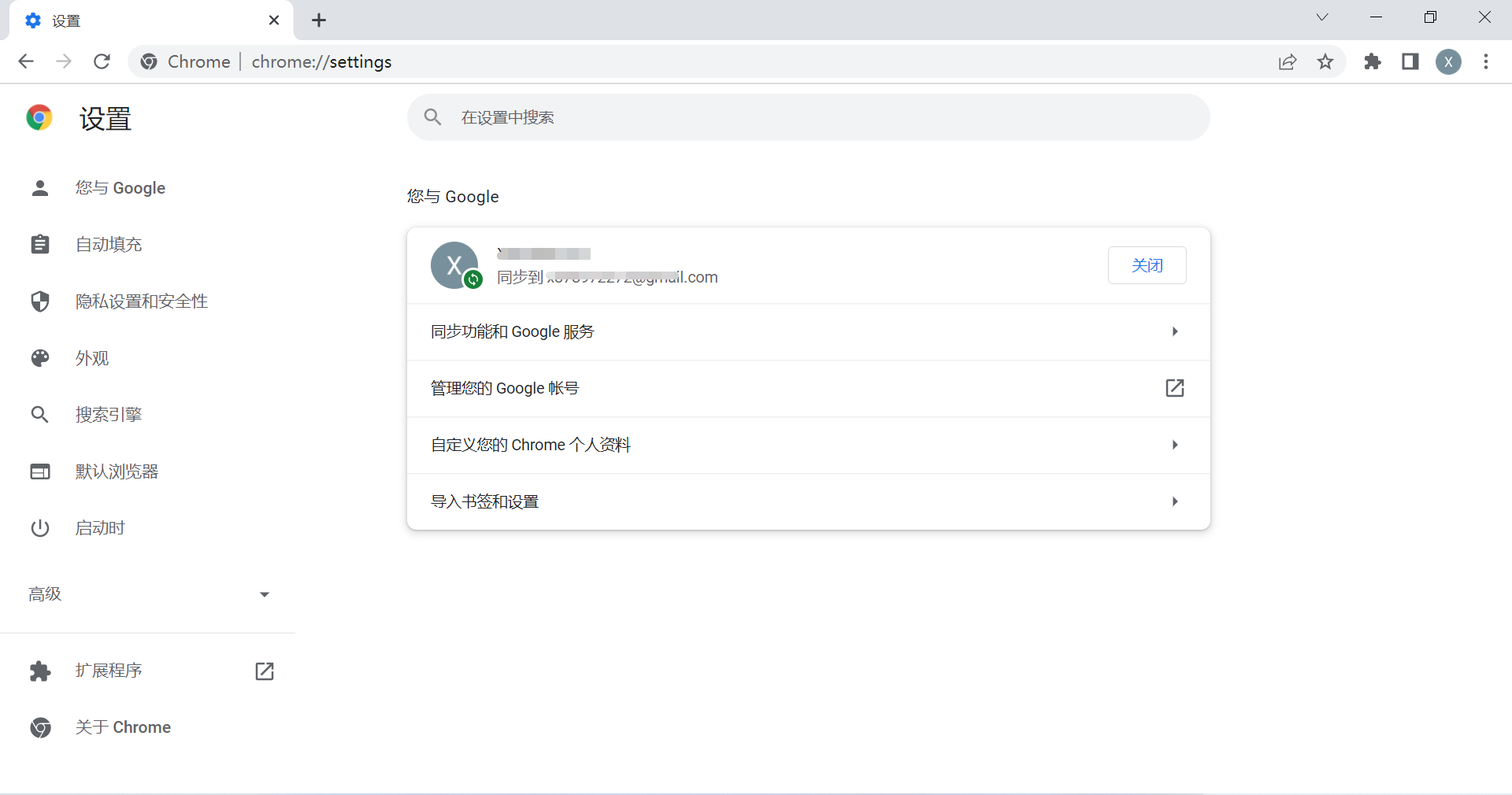Go back to the previous page

26,61
